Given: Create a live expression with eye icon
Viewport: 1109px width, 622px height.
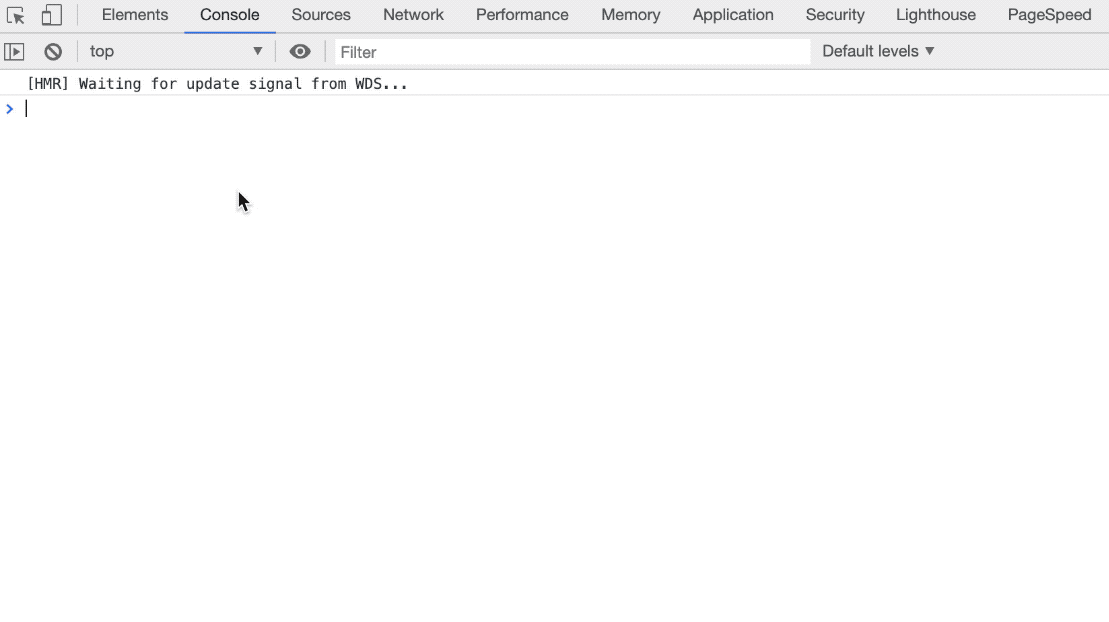Looking at the screenshot, I should click(x=300, y=51).
